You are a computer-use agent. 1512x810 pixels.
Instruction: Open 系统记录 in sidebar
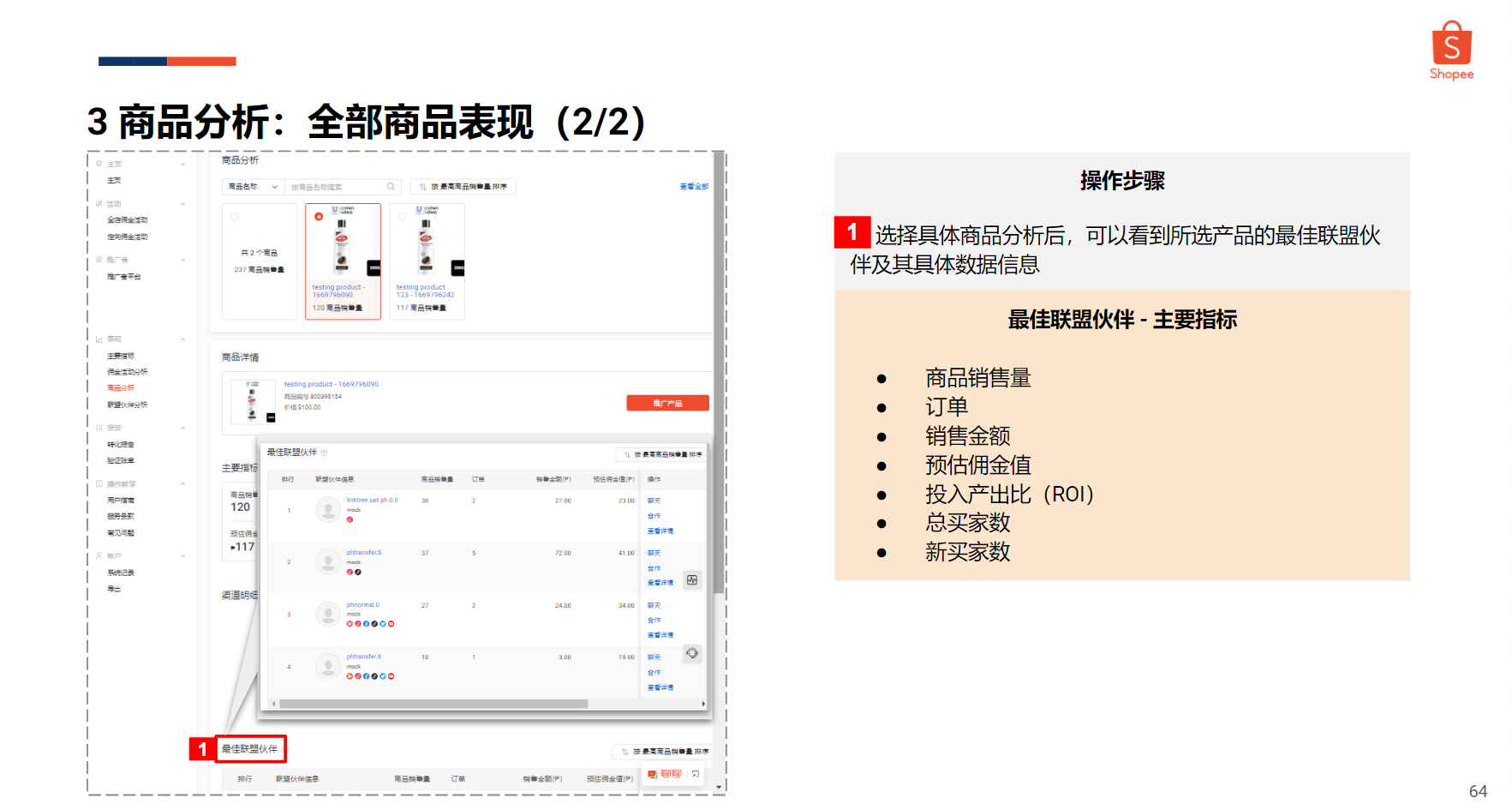coord(121,573)
